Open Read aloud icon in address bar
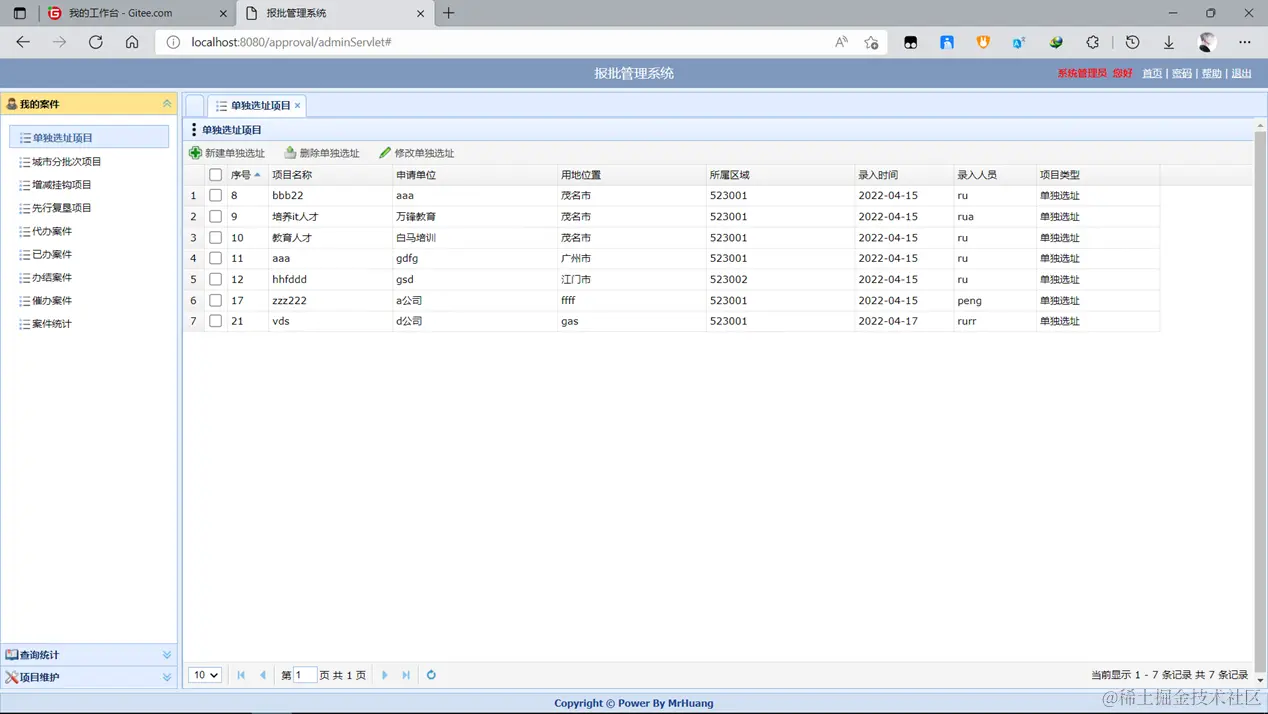1268x714 pixels. [841, 42]
